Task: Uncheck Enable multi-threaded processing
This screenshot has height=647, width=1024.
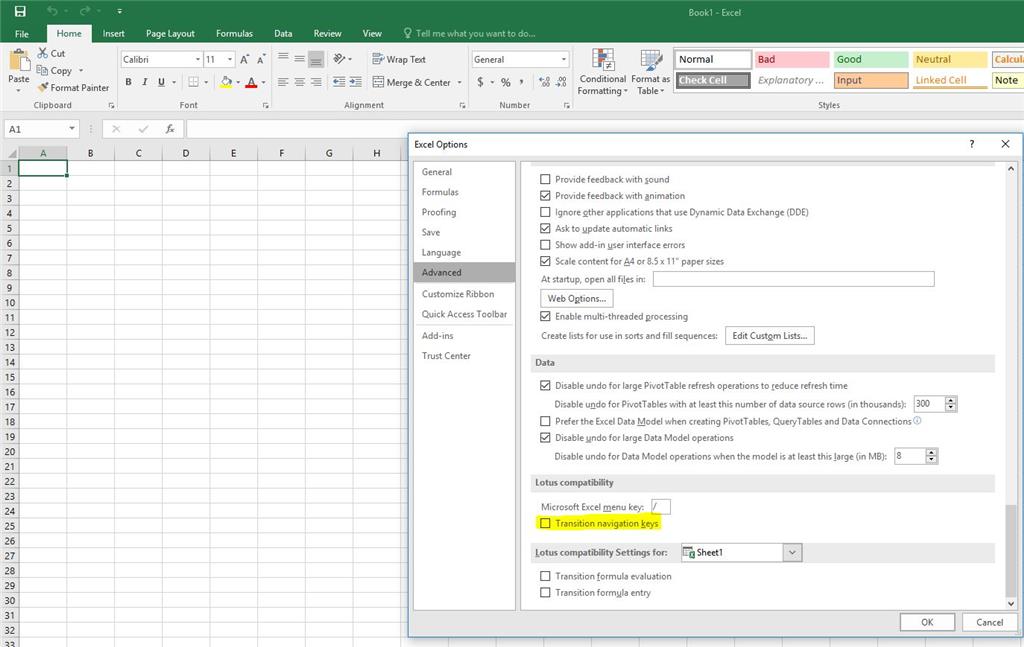Action: tap(545, 316)
